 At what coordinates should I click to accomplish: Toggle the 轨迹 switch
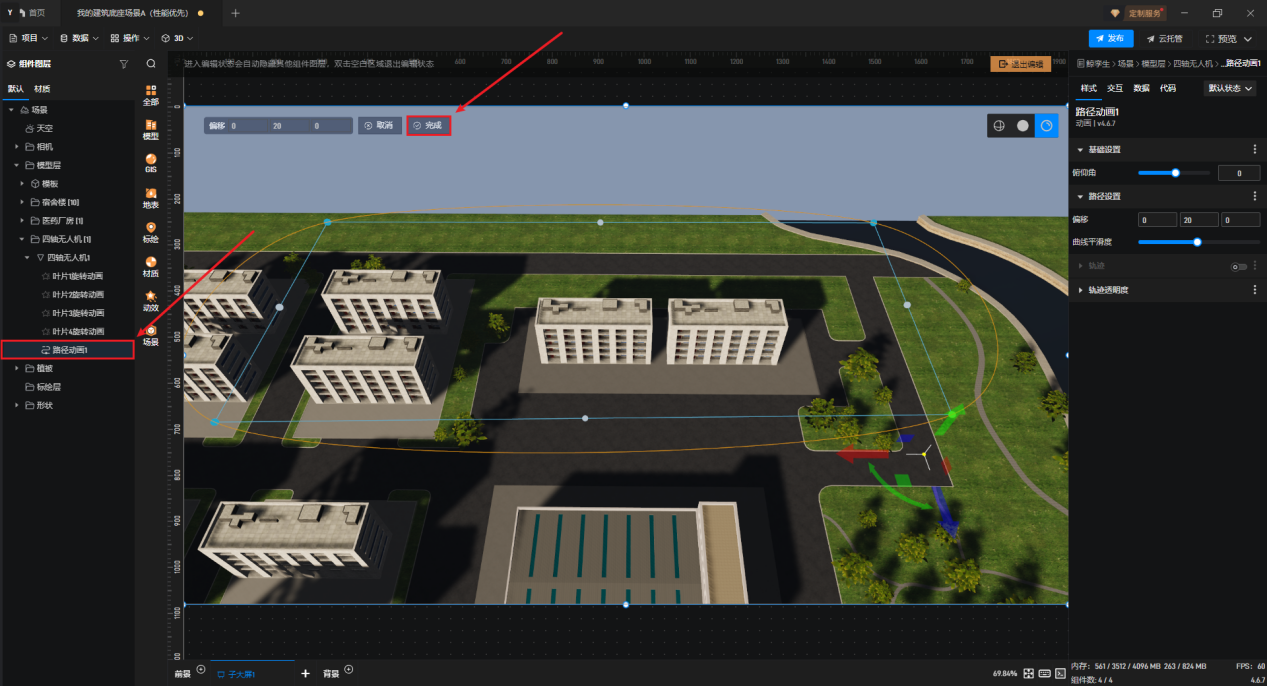click(x=1240, y=266)
